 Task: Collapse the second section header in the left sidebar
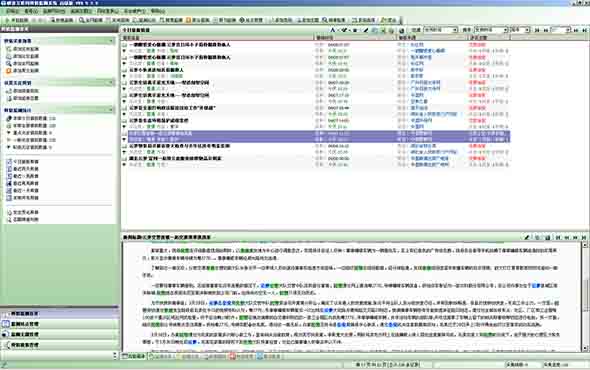[x=112, y=82]
